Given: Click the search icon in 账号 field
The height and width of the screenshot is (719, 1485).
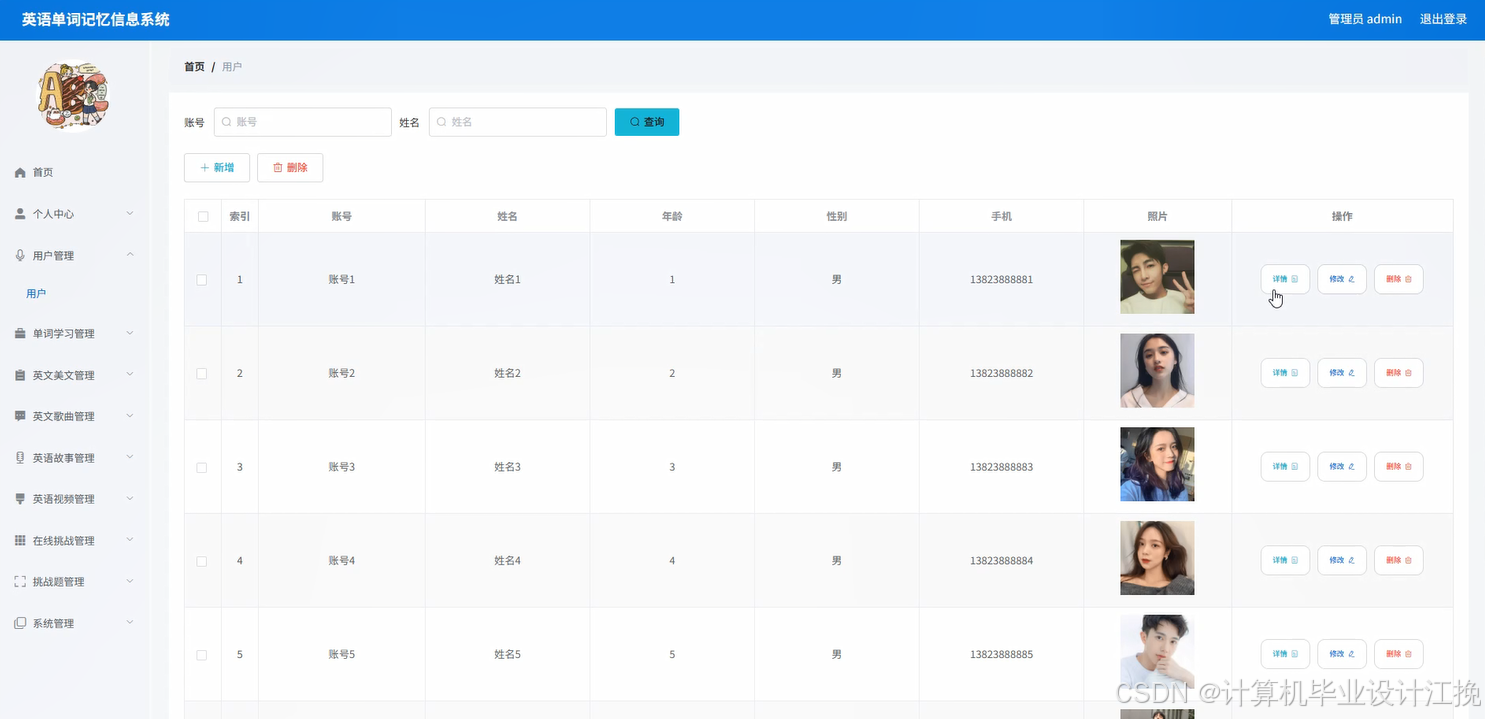Looking at the screenshot, I should pyautogui.click(x=227, y=122).
